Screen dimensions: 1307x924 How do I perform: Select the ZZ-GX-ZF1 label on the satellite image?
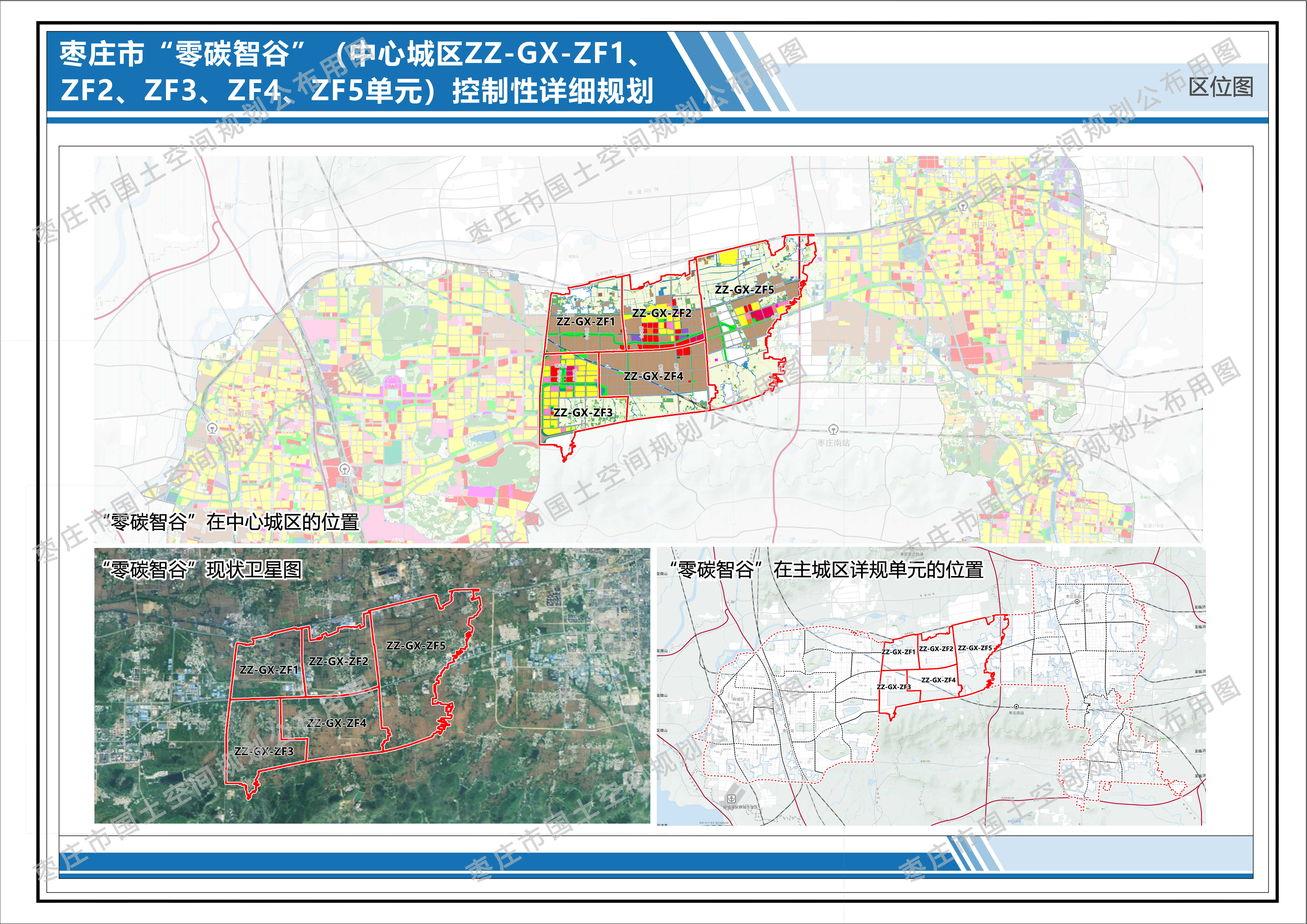coord(269,670)
